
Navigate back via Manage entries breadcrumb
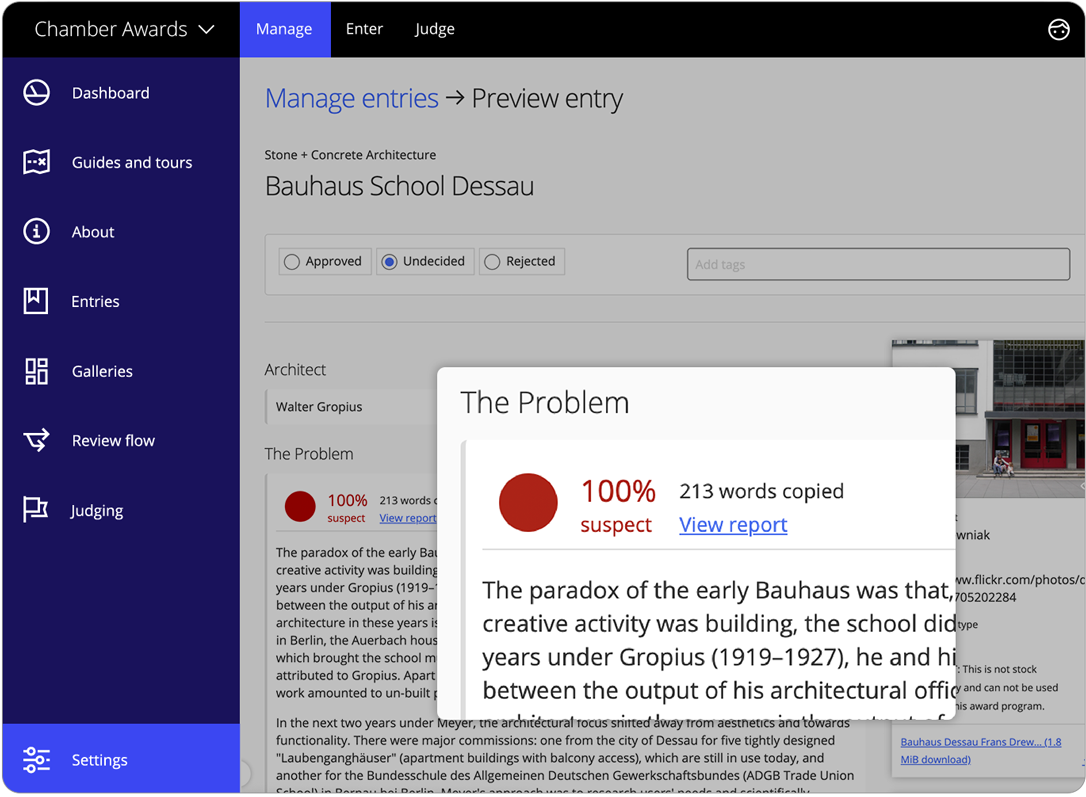click(352, 98)
